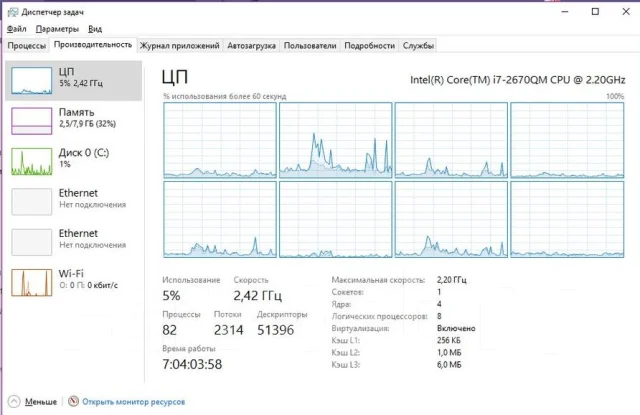Click the resource monitor gauge icon
The height and width of the screenshot is (415, 640).
pyautogui.click(x=73, y=402)
